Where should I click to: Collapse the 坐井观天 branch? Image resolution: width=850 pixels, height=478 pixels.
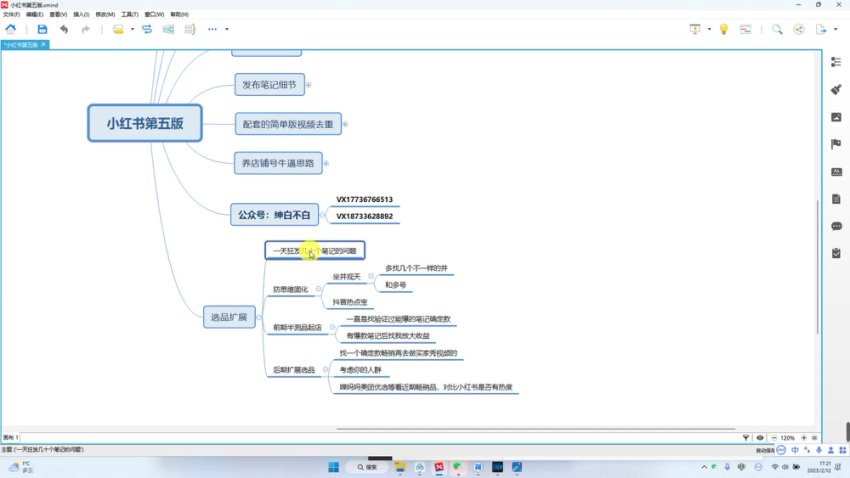click(x=371, y=276)
